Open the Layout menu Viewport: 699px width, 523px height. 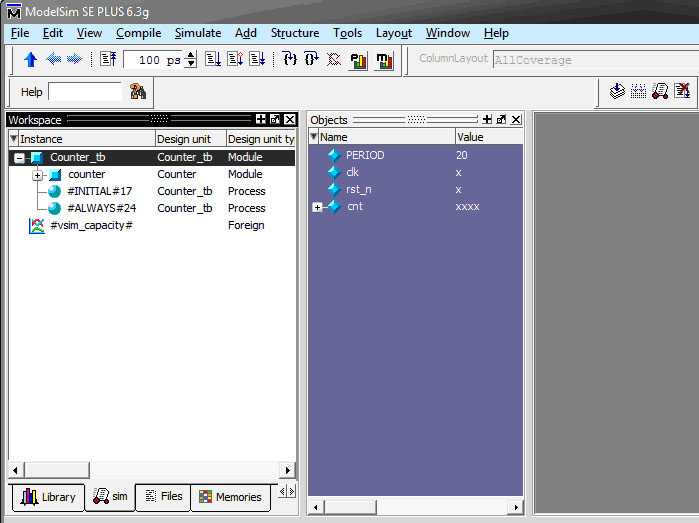coord(394,33)
